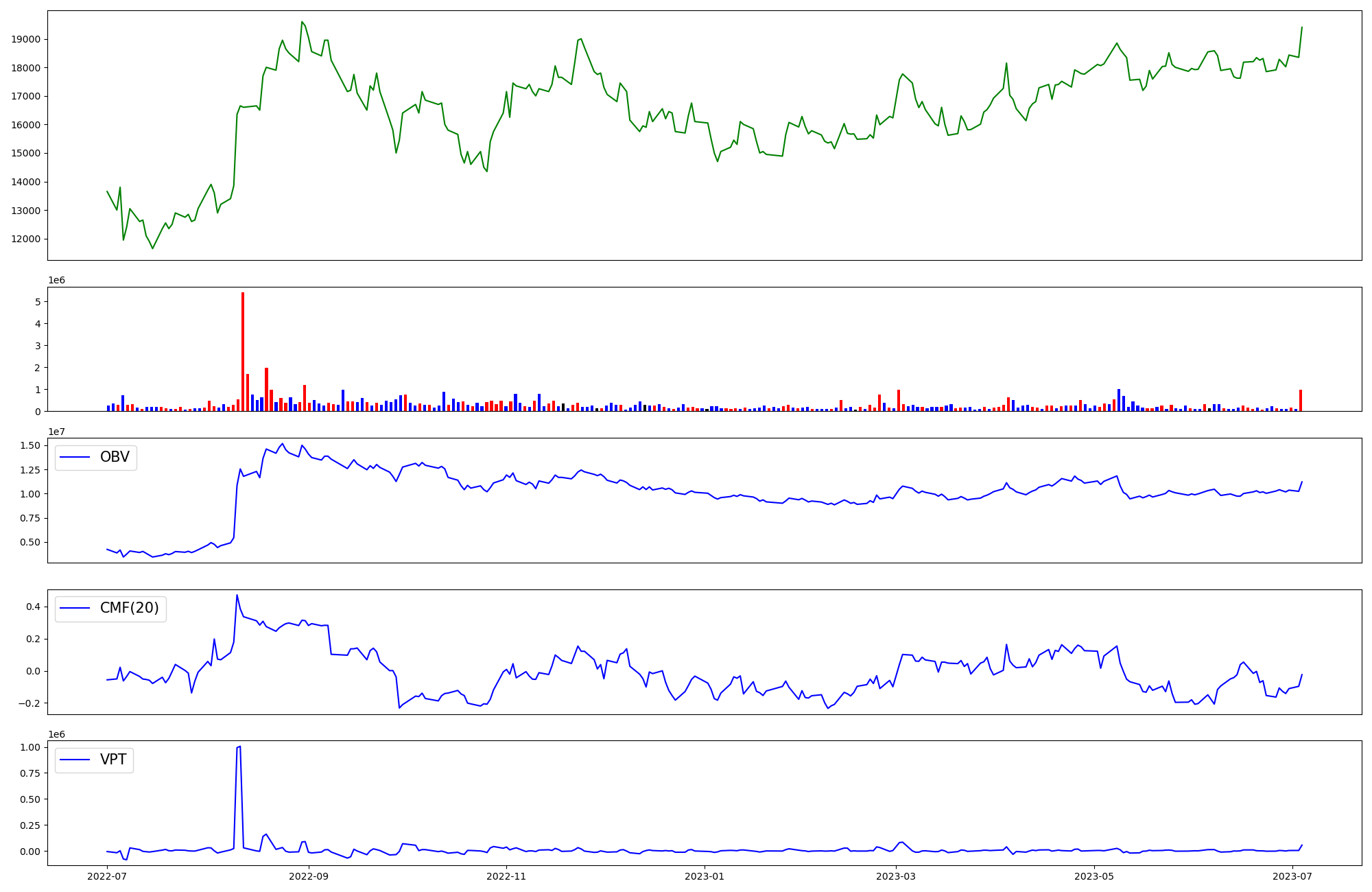Click the 2022-09 x-axis date label
The height and width of the screenshot is (892, 1372).
point(309,876)
